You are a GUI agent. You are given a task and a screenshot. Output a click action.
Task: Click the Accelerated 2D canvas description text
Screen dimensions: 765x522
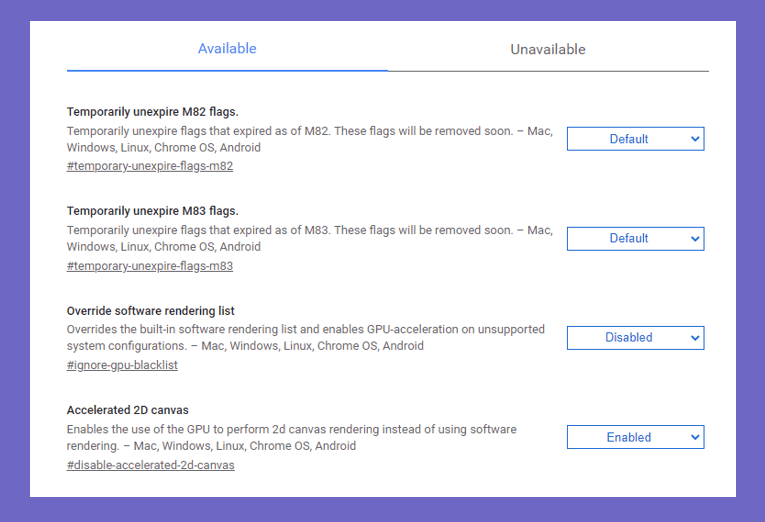click(x=291, y=438)
